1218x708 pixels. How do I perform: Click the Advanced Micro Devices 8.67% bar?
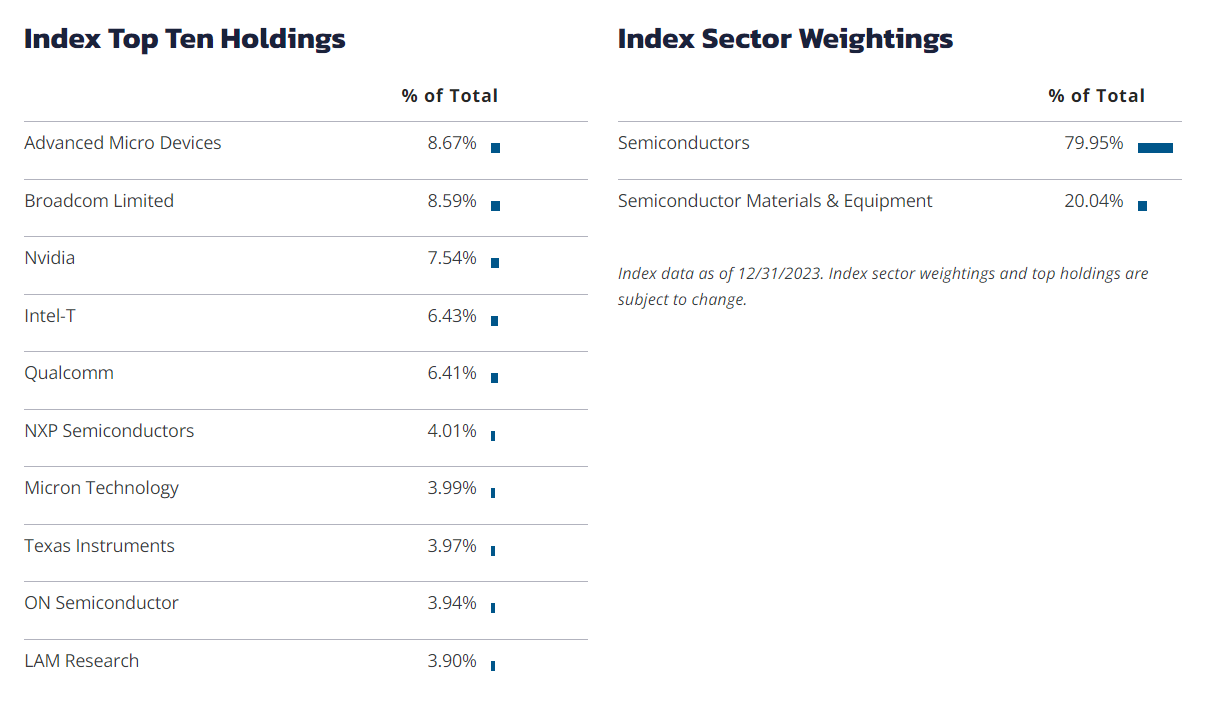click(x=495, y=148)
